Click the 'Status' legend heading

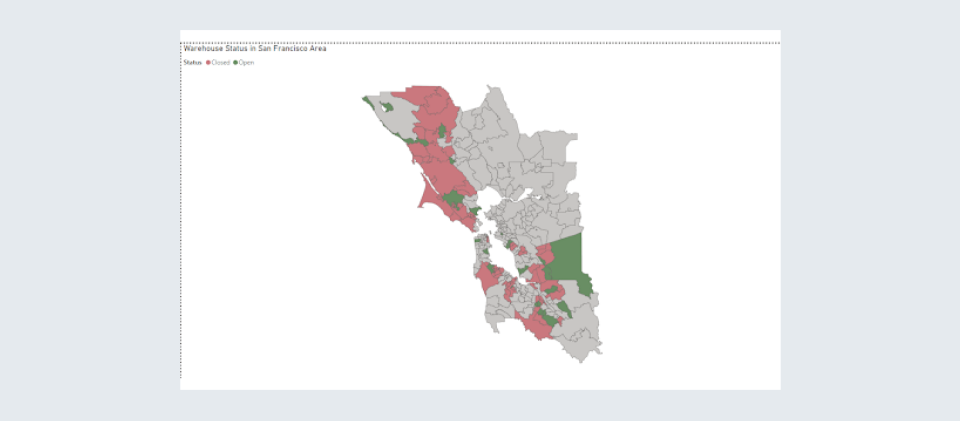(192, 62)
